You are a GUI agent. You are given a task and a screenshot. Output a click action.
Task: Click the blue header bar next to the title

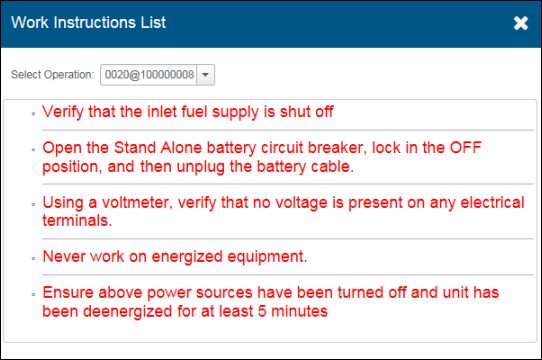pyautogui.click(x=339, y=23)
